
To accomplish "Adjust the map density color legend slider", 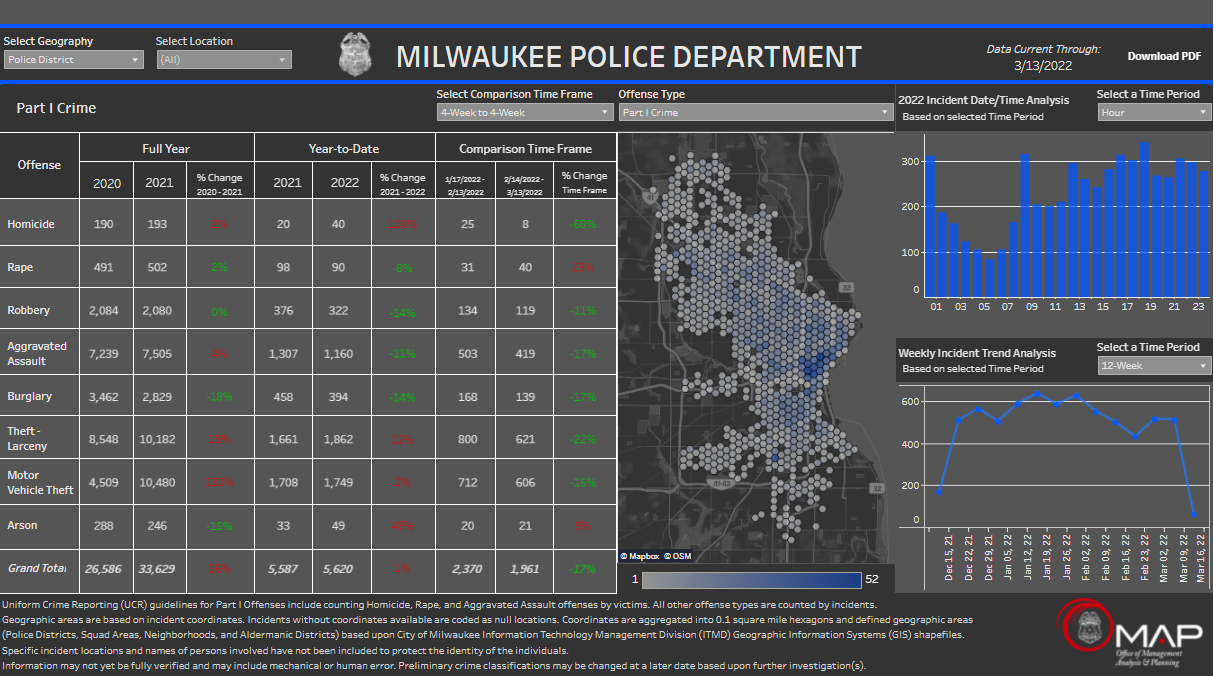I will point(750,579).
